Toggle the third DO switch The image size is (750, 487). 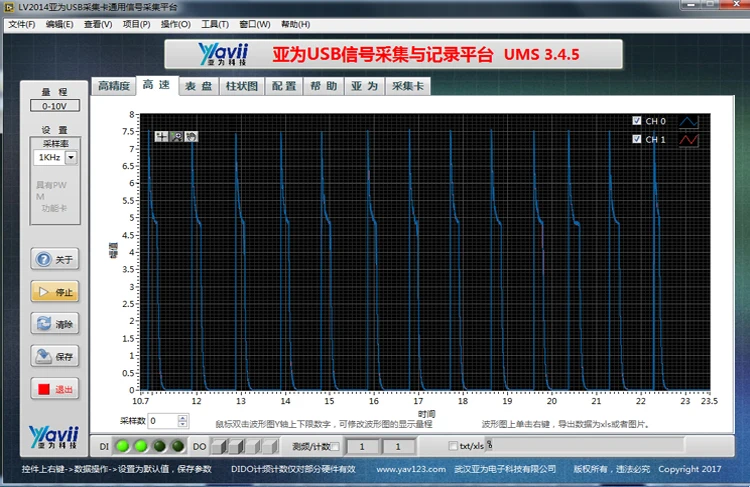coord(253,447)
